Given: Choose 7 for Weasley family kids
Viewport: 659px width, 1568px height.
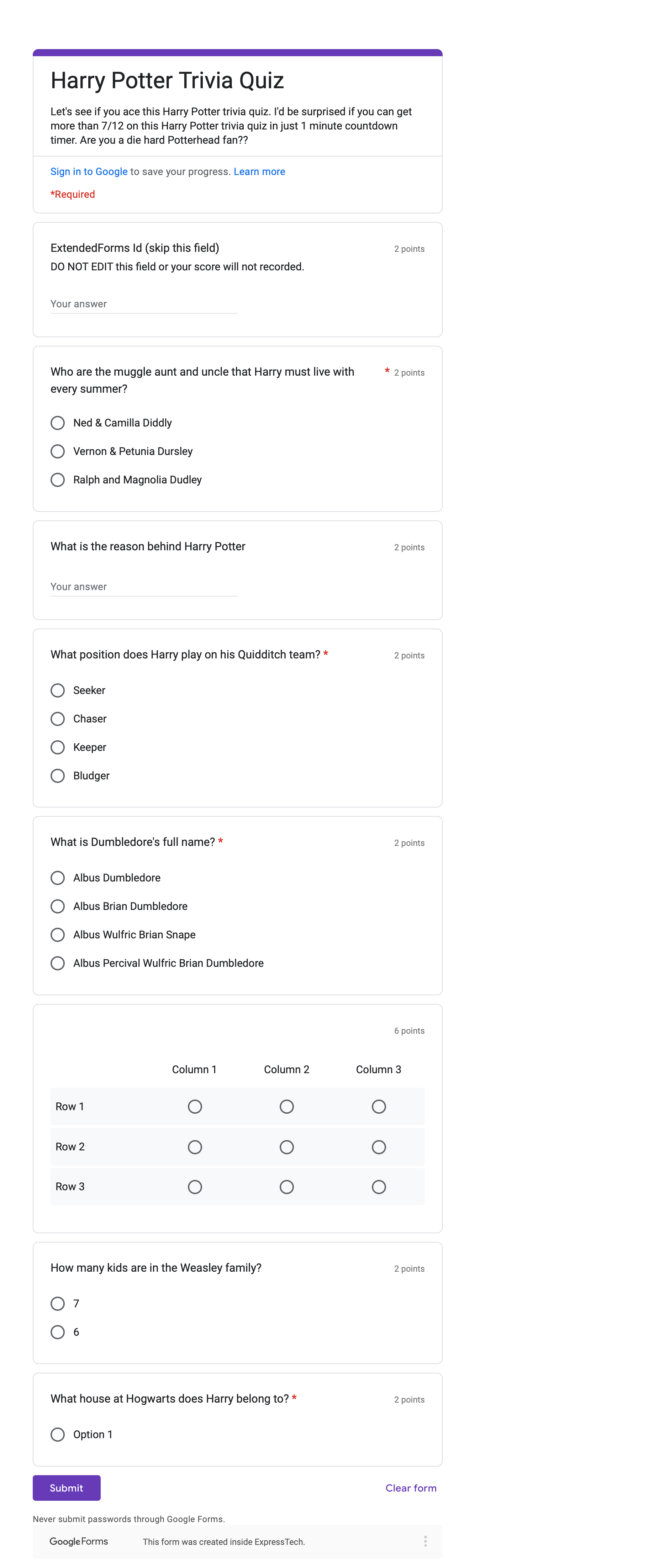Looking at the screenshot, I should 58,1303.
